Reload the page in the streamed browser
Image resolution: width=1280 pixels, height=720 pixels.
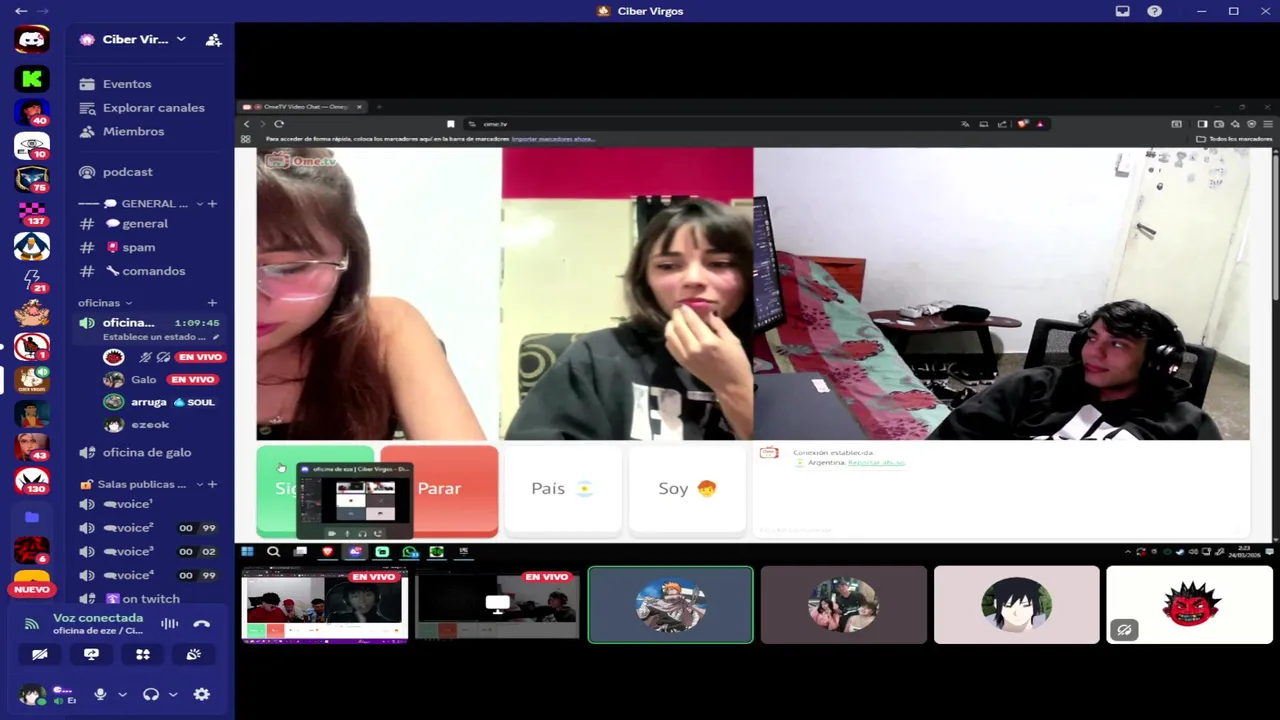[279, 124]
